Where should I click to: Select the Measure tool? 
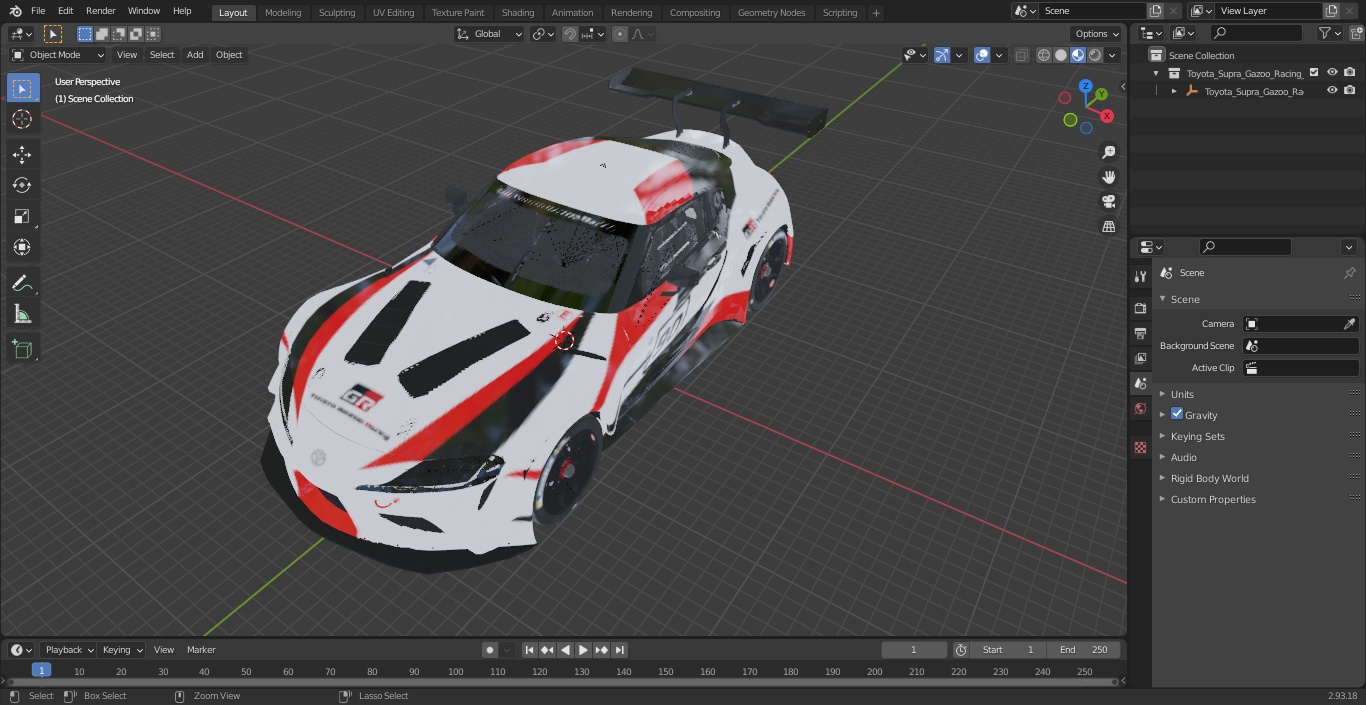click(x=22, y=314)
